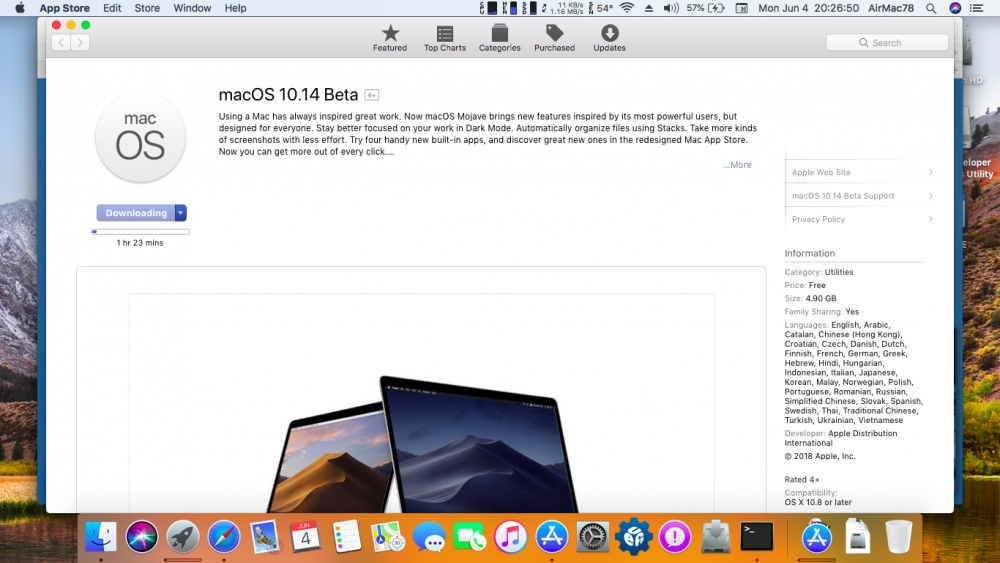This screenshot has width=1000, height=563.
Task: Click the battery status at 57%
Action: pyautogui.click(x=705, y=8)
